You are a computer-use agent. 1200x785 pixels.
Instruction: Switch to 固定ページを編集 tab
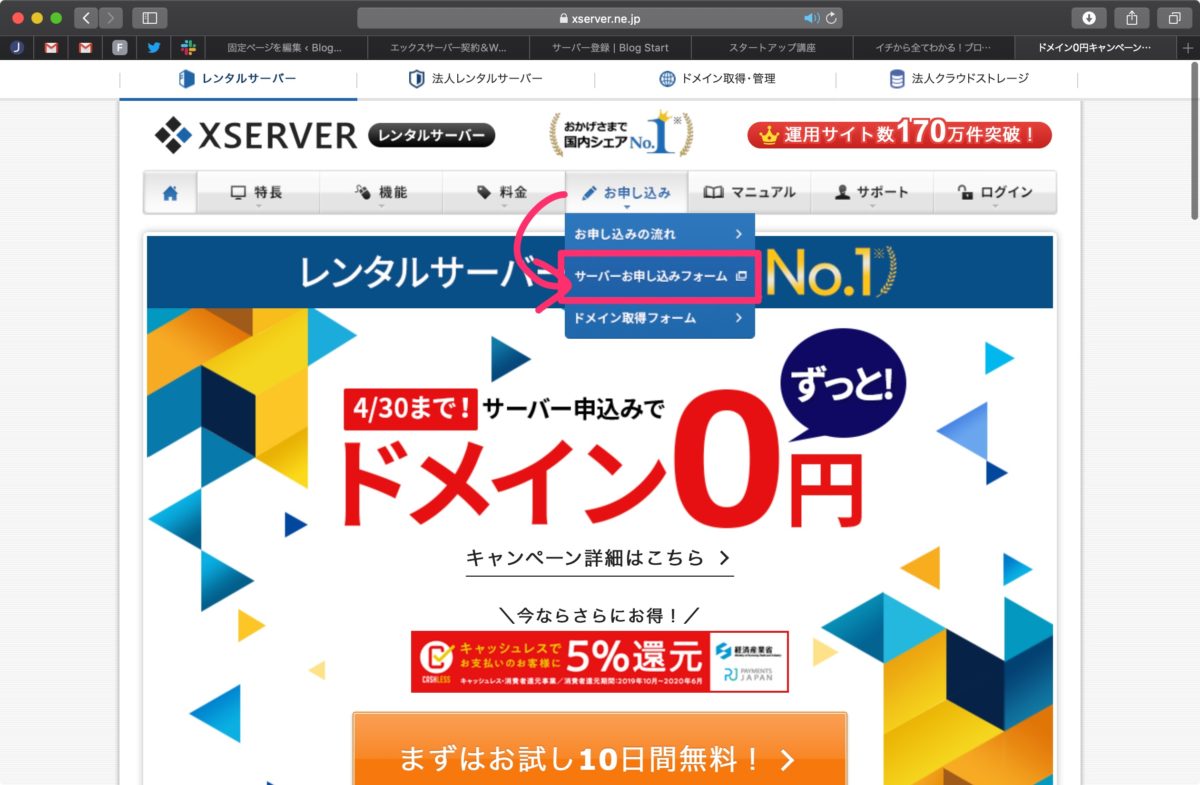[285, 47]
